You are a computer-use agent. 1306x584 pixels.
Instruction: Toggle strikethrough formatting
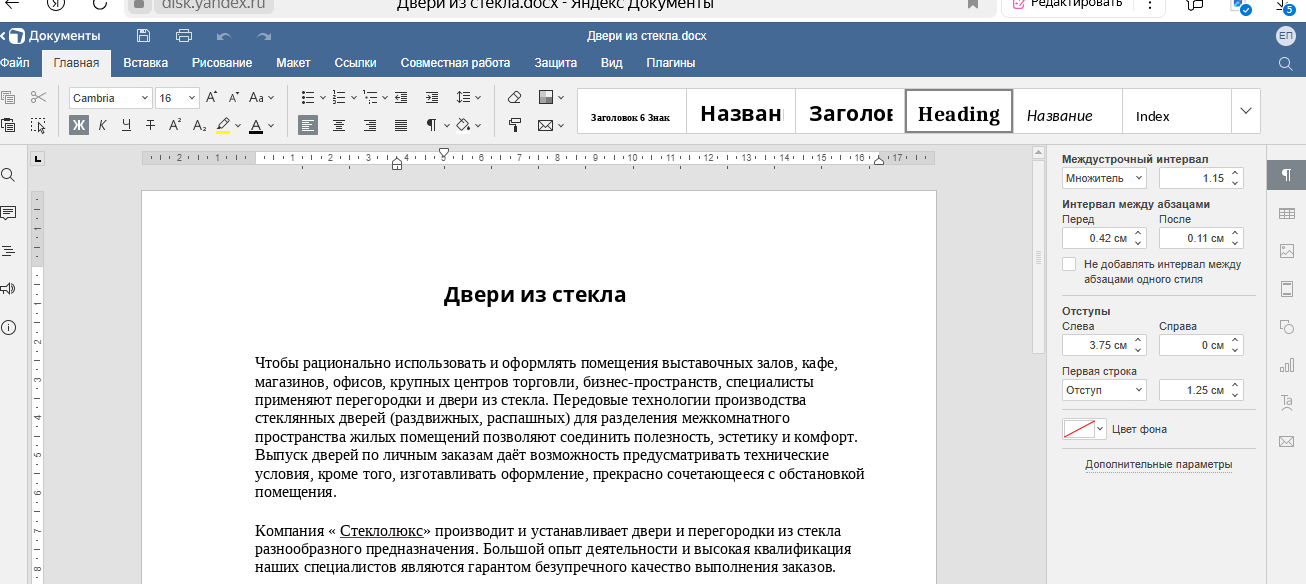tap(150, 125)
